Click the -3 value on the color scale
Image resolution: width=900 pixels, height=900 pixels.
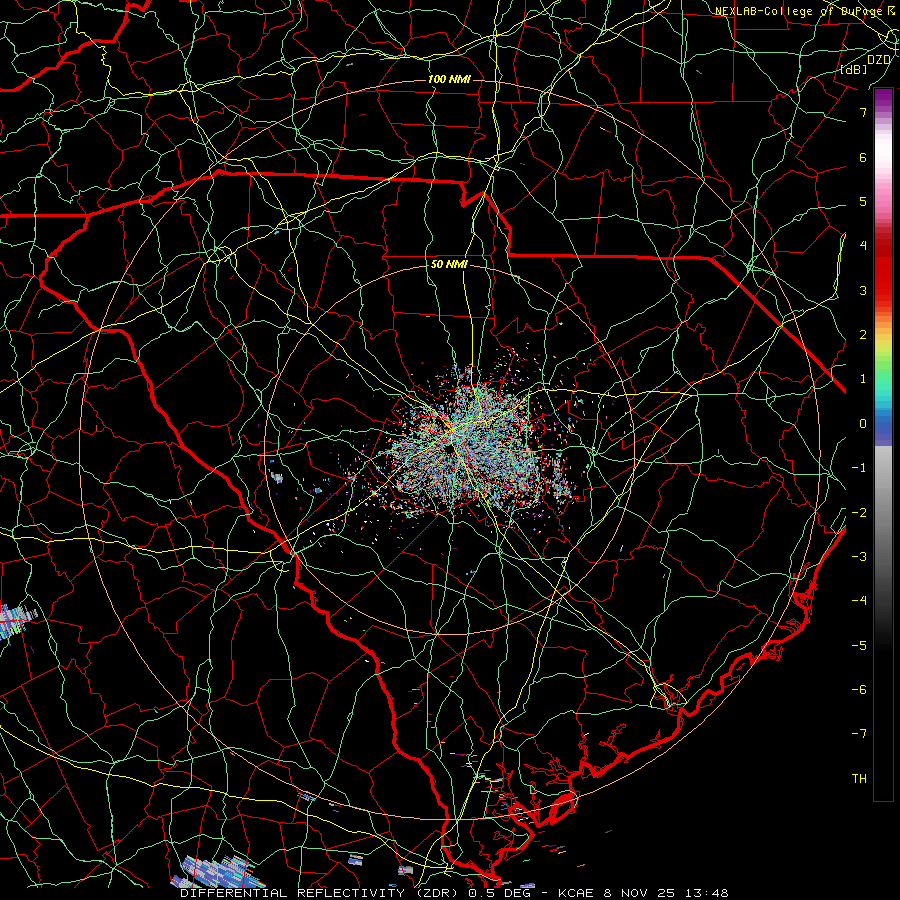click(859, 557)
